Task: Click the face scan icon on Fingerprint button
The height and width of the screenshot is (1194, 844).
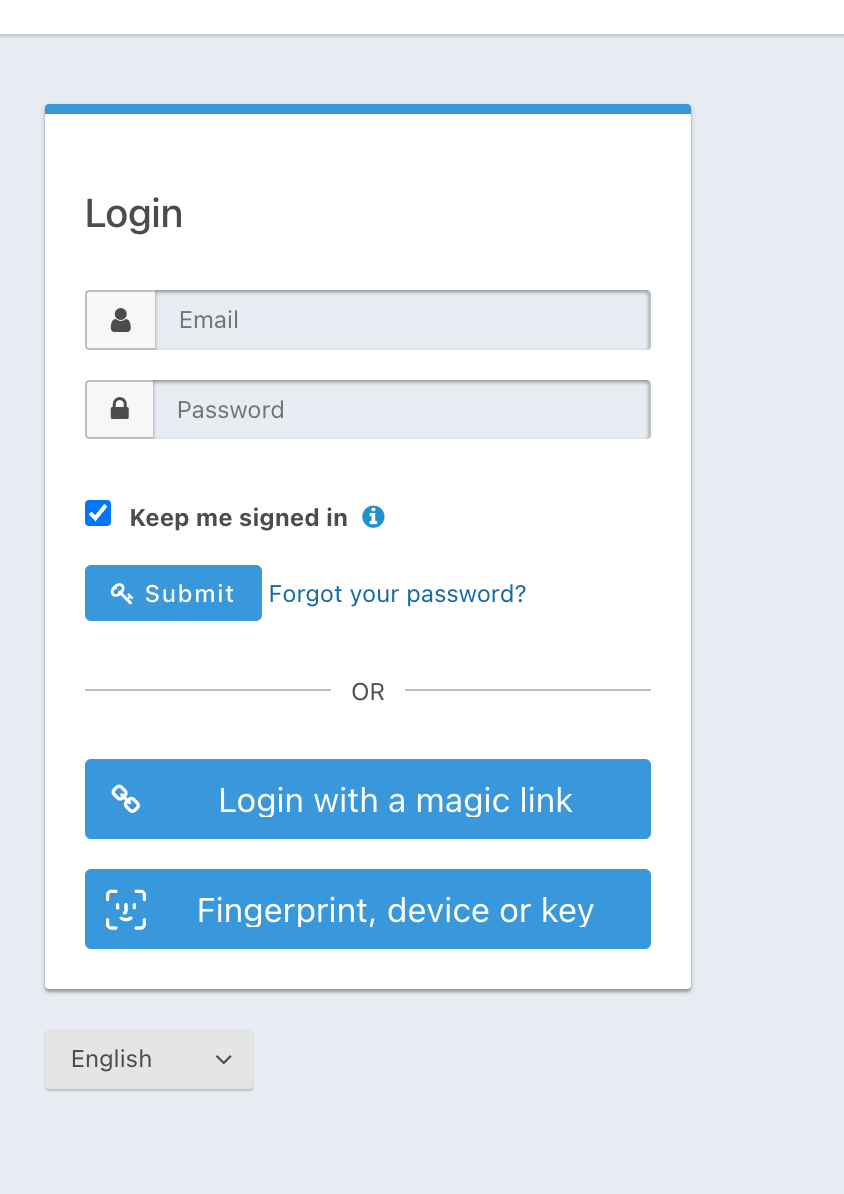Action: [x=126, y=909]
